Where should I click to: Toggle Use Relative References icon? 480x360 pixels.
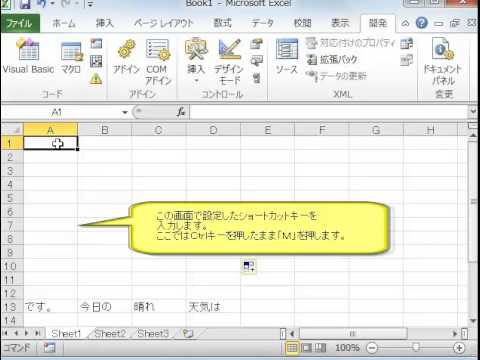click(96, 61)
